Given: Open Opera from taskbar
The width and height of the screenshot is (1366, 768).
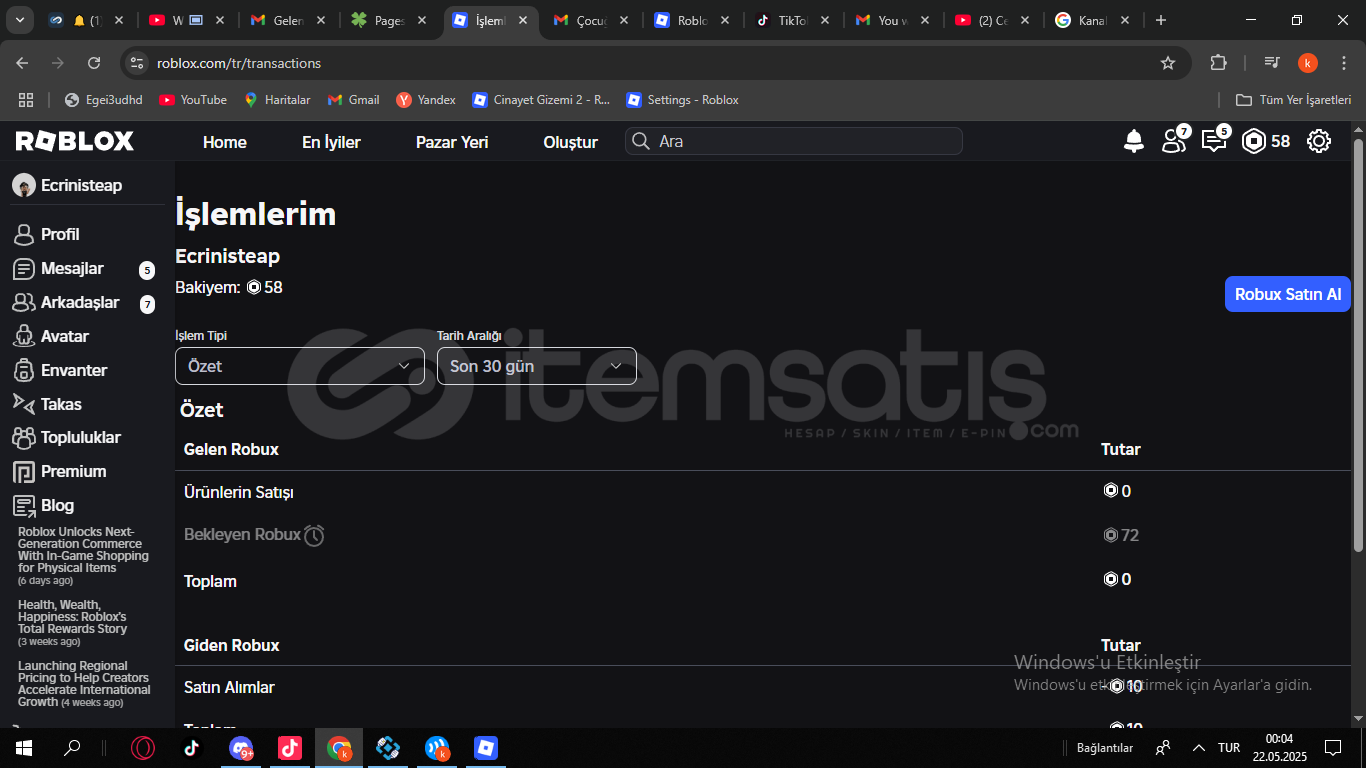Looking at the screenshot, I should [x=144, y=748].
